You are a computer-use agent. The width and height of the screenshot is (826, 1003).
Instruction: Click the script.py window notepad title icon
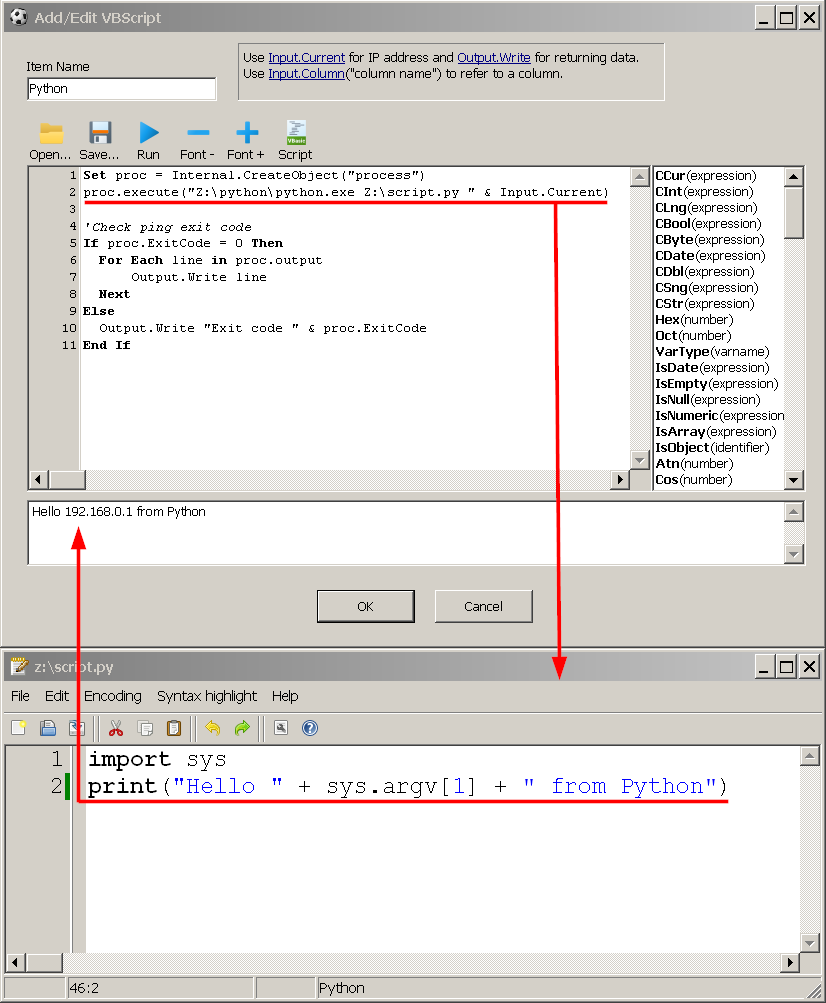pos(19,667)
